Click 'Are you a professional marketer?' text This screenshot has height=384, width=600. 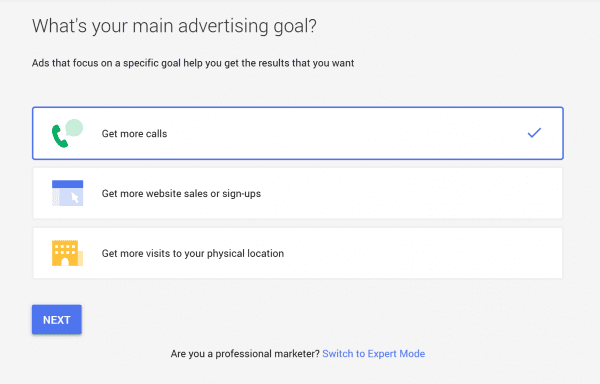pos(245,354)
